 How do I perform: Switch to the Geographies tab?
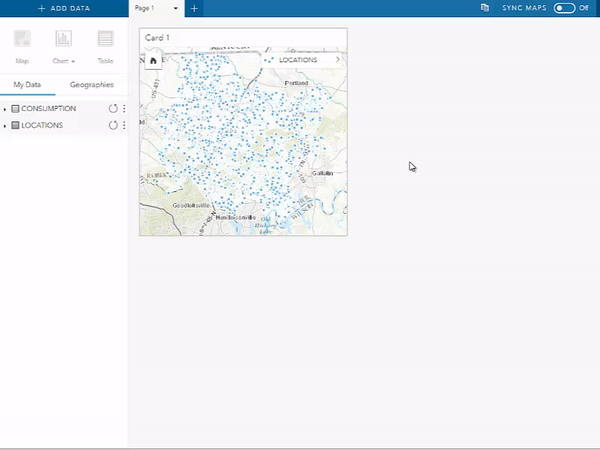[x=91, y=85]
